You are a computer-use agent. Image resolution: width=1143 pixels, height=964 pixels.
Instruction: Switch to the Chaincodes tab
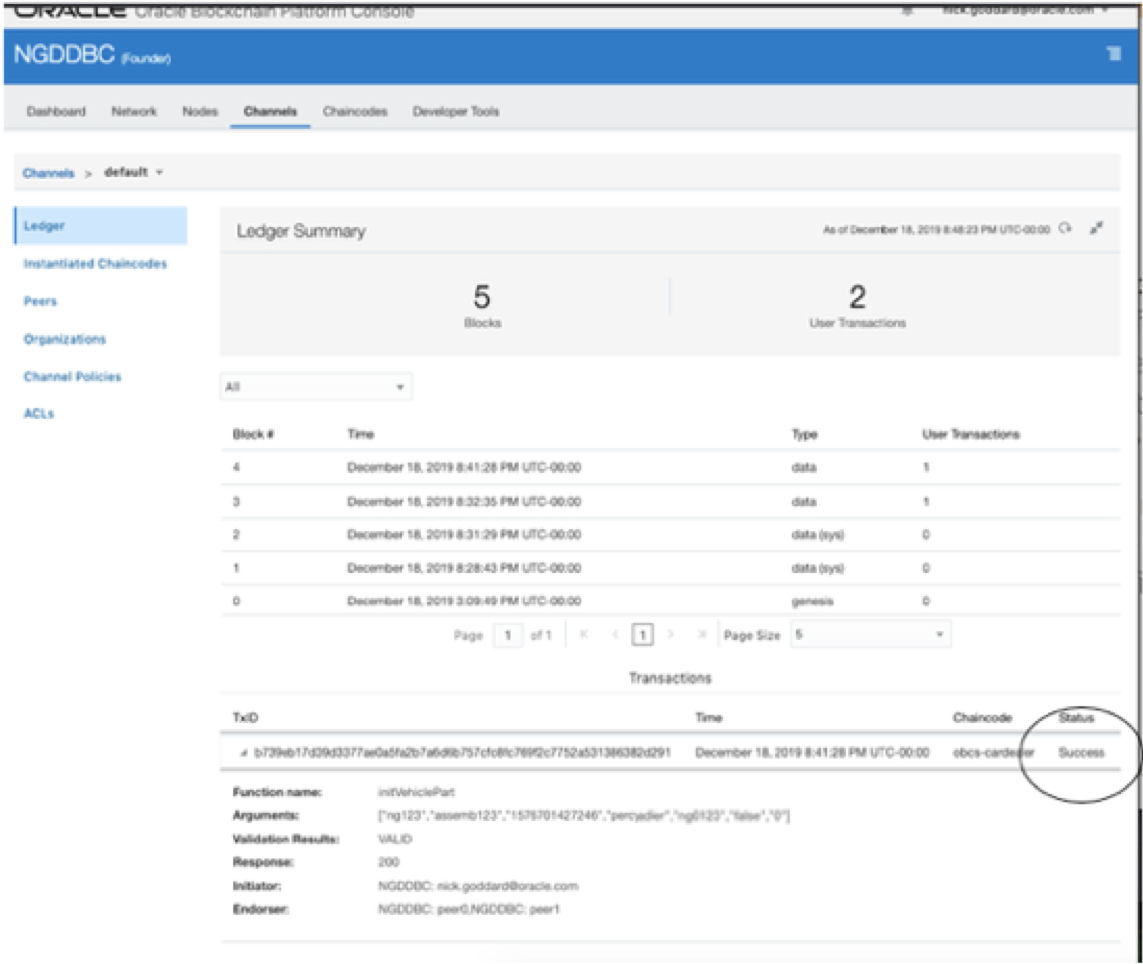(x=355, y=111)
